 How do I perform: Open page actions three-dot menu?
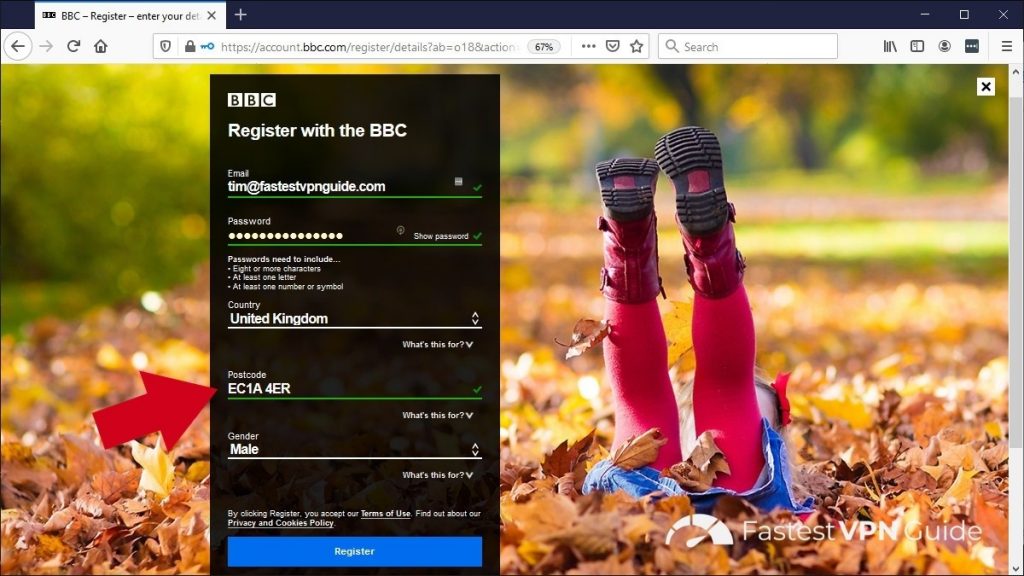click(x=588, y=46)
